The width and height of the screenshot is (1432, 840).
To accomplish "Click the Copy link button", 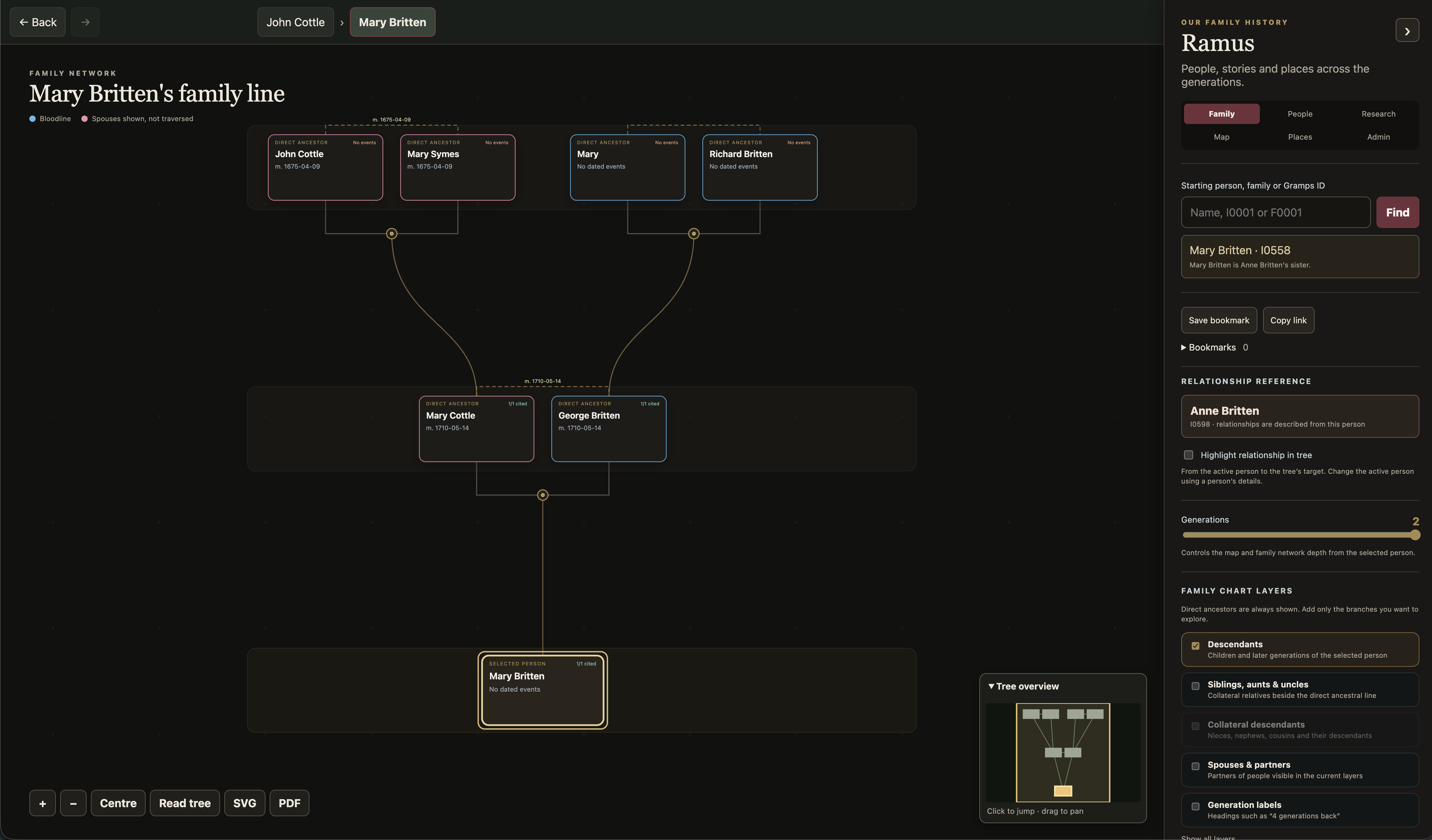I will [x=1288, y=320].
